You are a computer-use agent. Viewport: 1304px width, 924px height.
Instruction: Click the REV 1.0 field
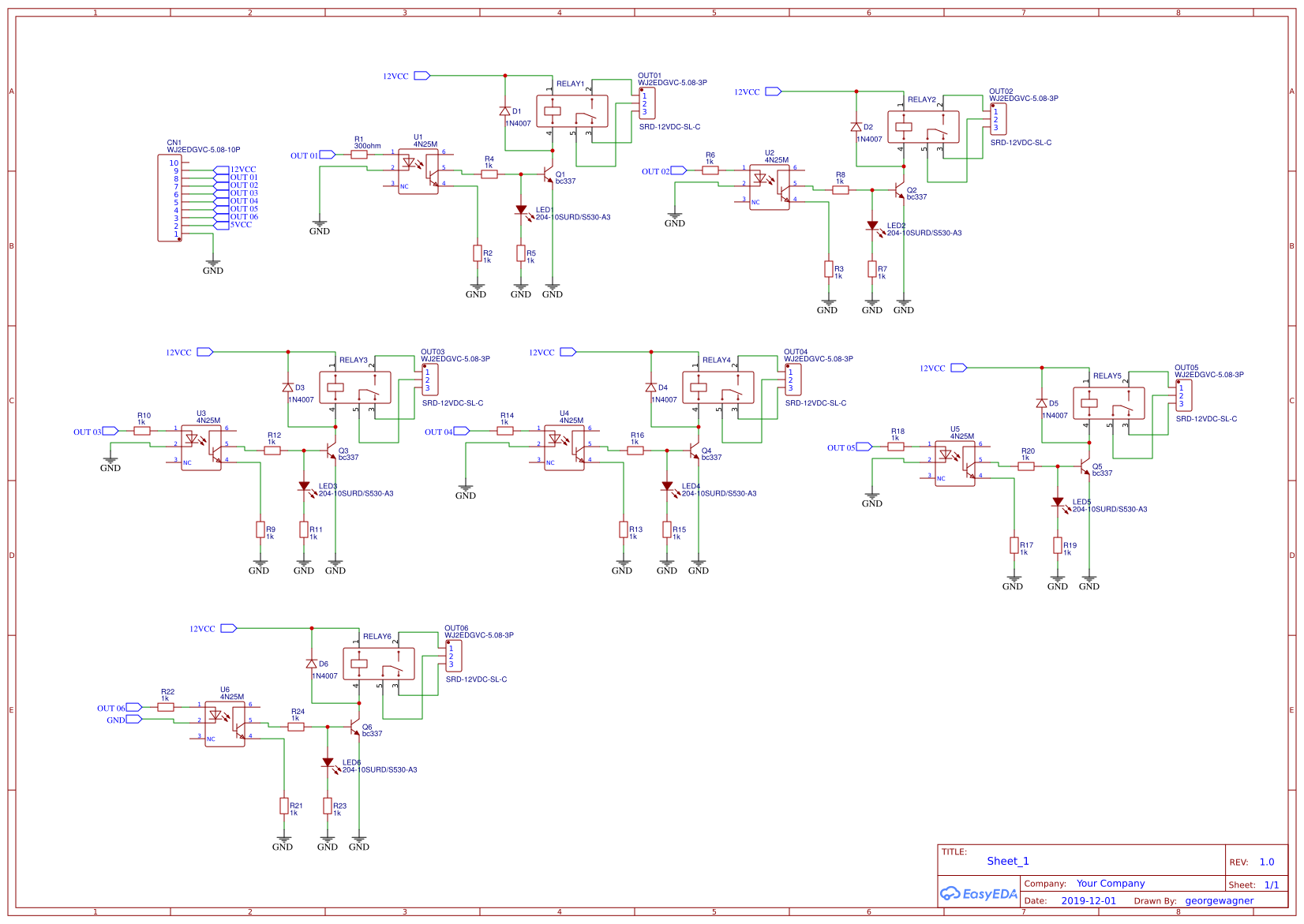(1266, 862)
